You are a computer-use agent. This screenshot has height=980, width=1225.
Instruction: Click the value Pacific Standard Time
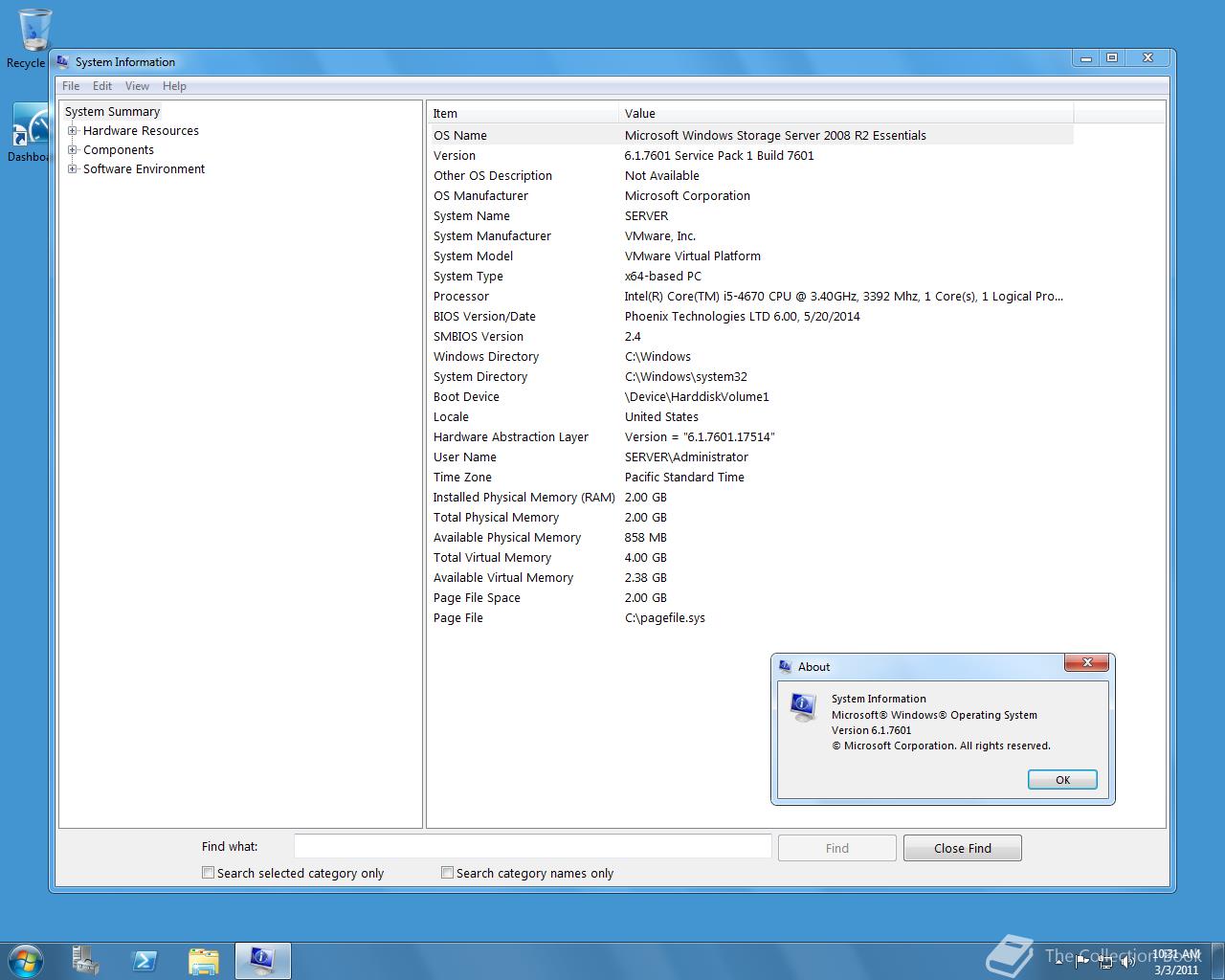tap(684, 478)
